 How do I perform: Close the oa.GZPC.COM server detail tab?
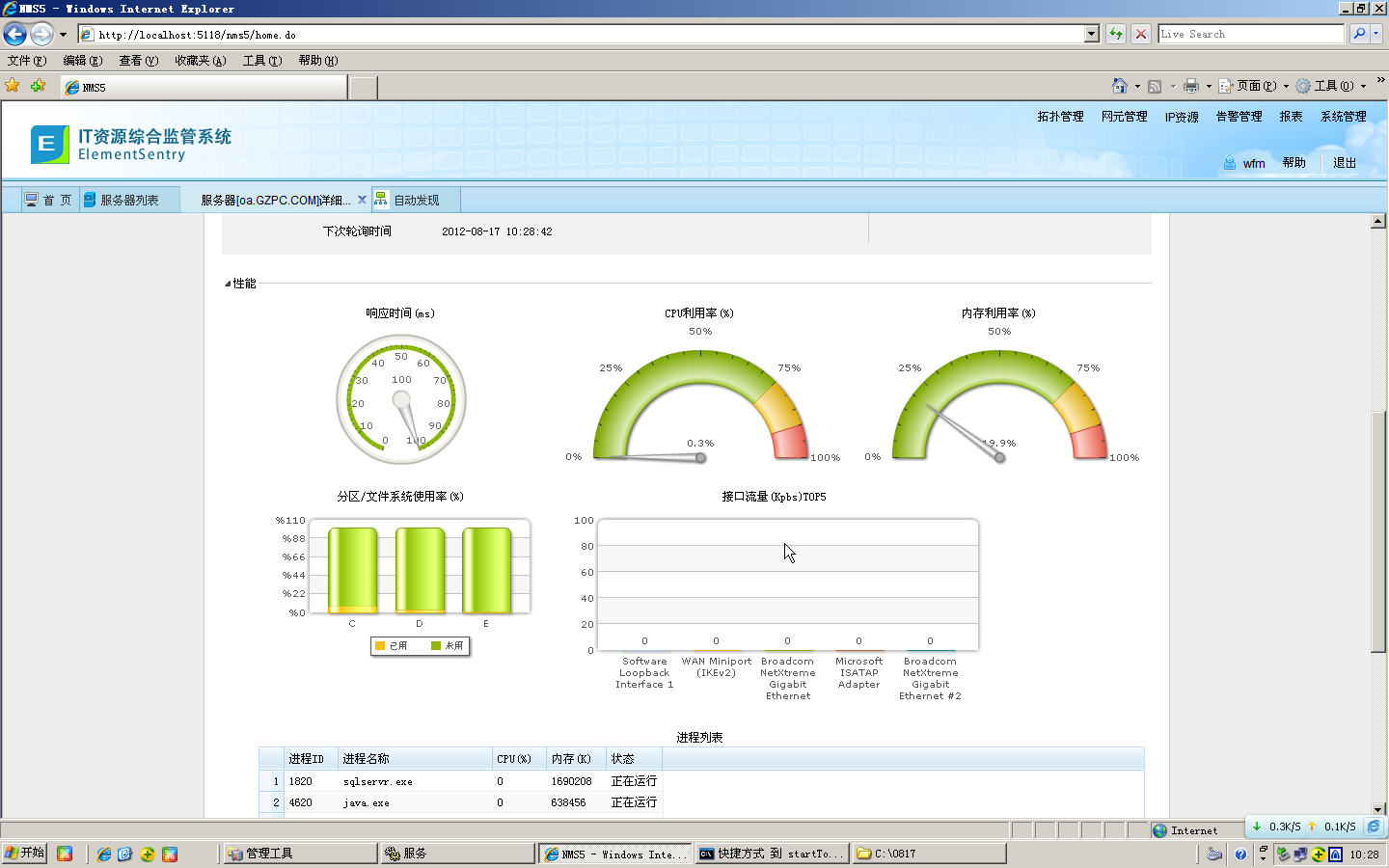[363, 200]
